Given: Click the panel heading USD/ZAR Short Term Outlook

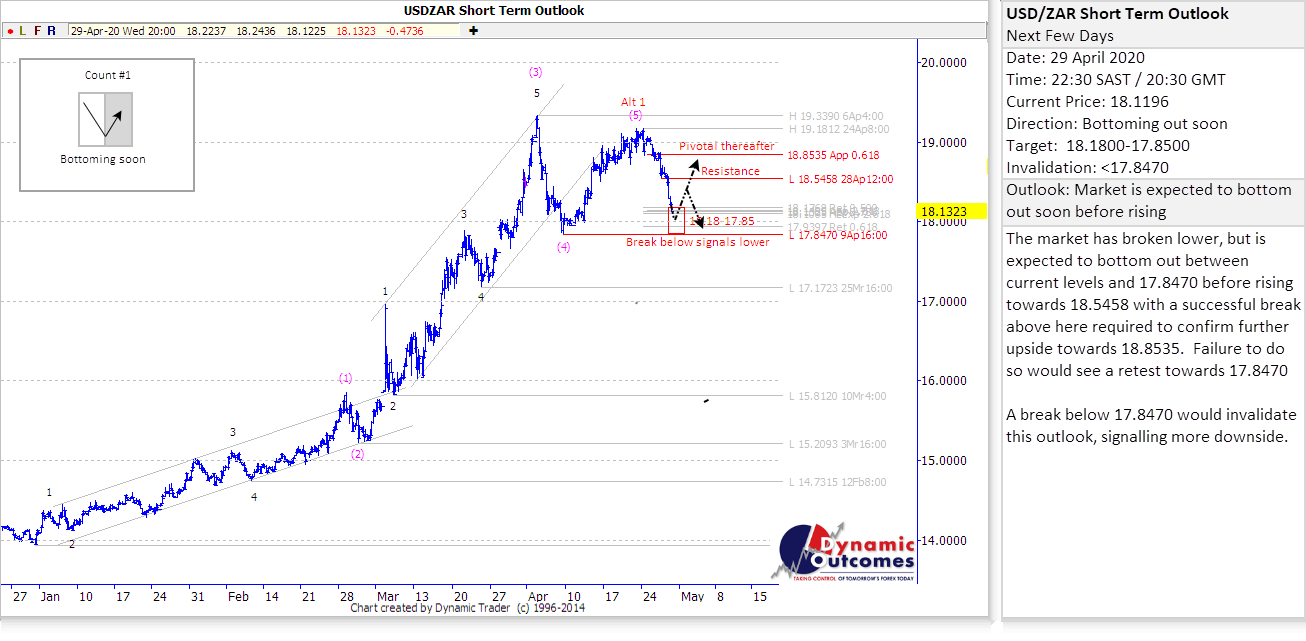Looking at the screenshot, I should (1117, 14).
